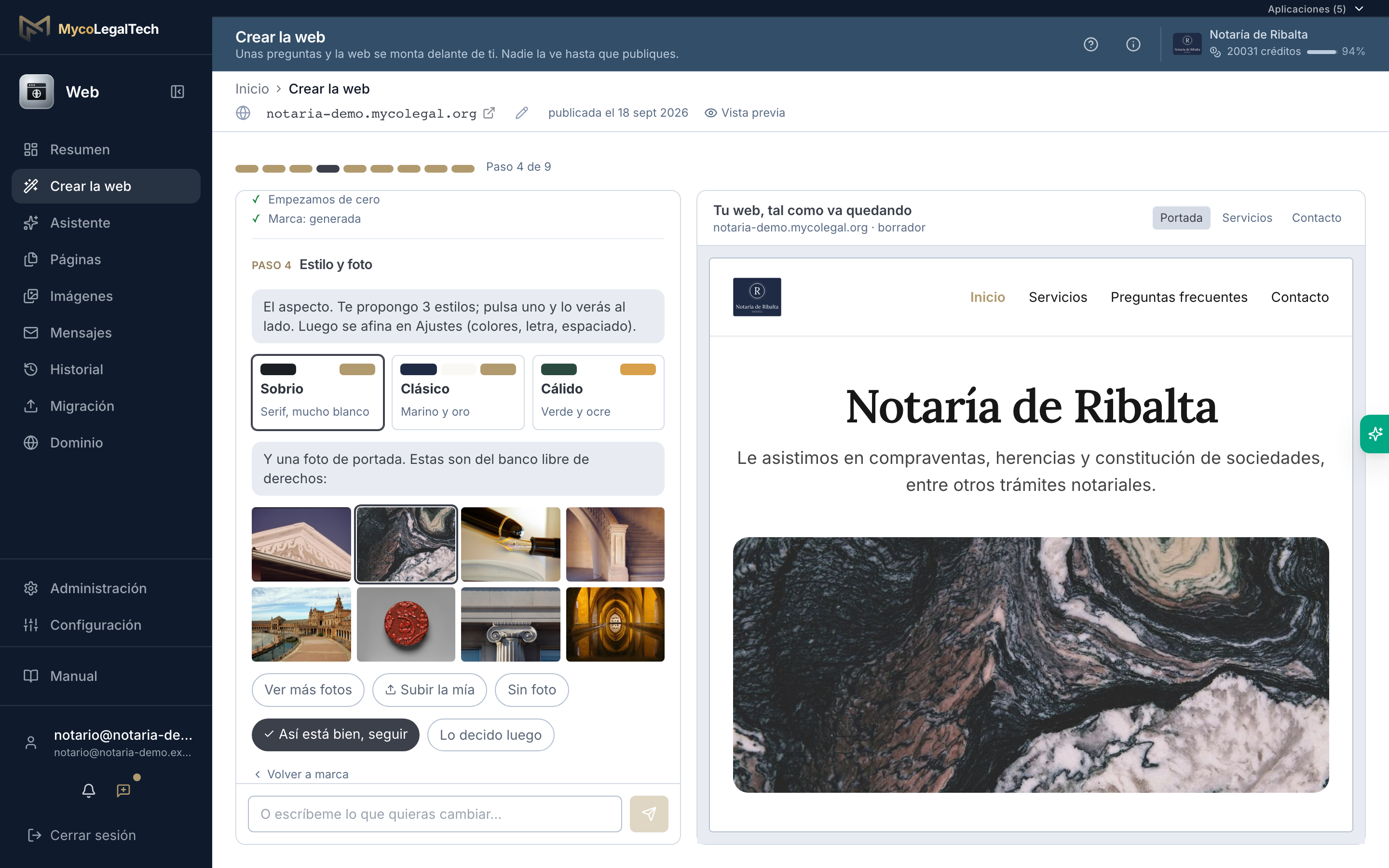This screenshot has width=1389, height=868.
Task: Open the green AI assistant side tab
Action: click(1375, 434)
